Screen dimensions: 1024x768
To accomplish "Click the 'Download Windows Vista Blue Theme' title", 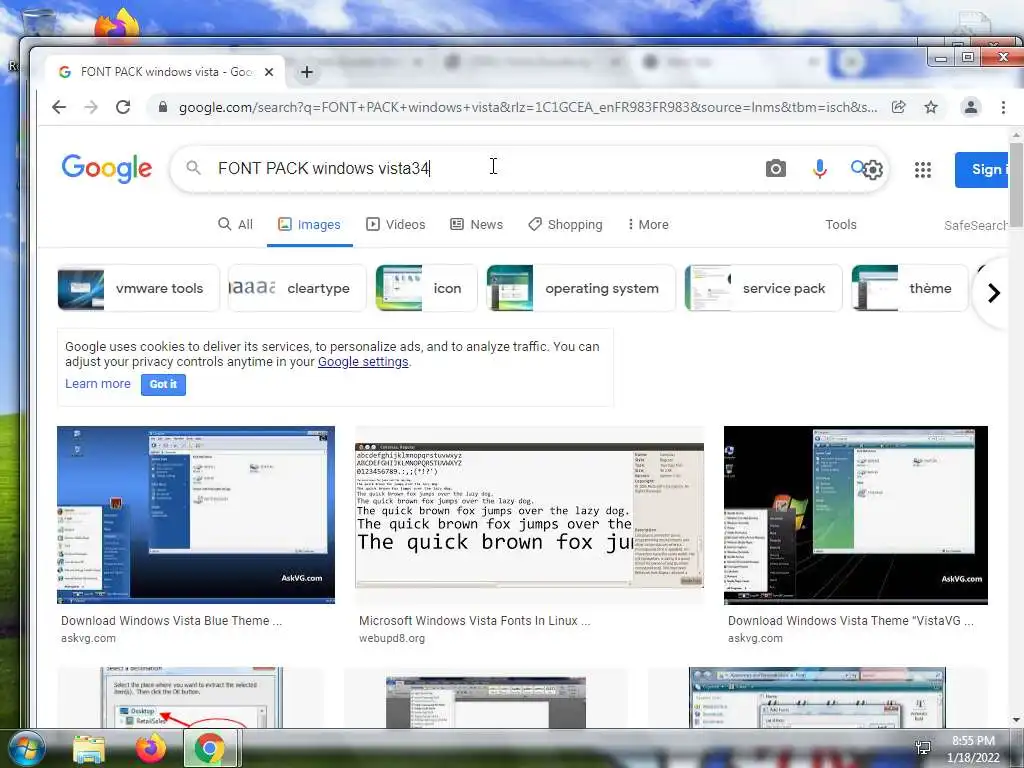I will (172, 621).
